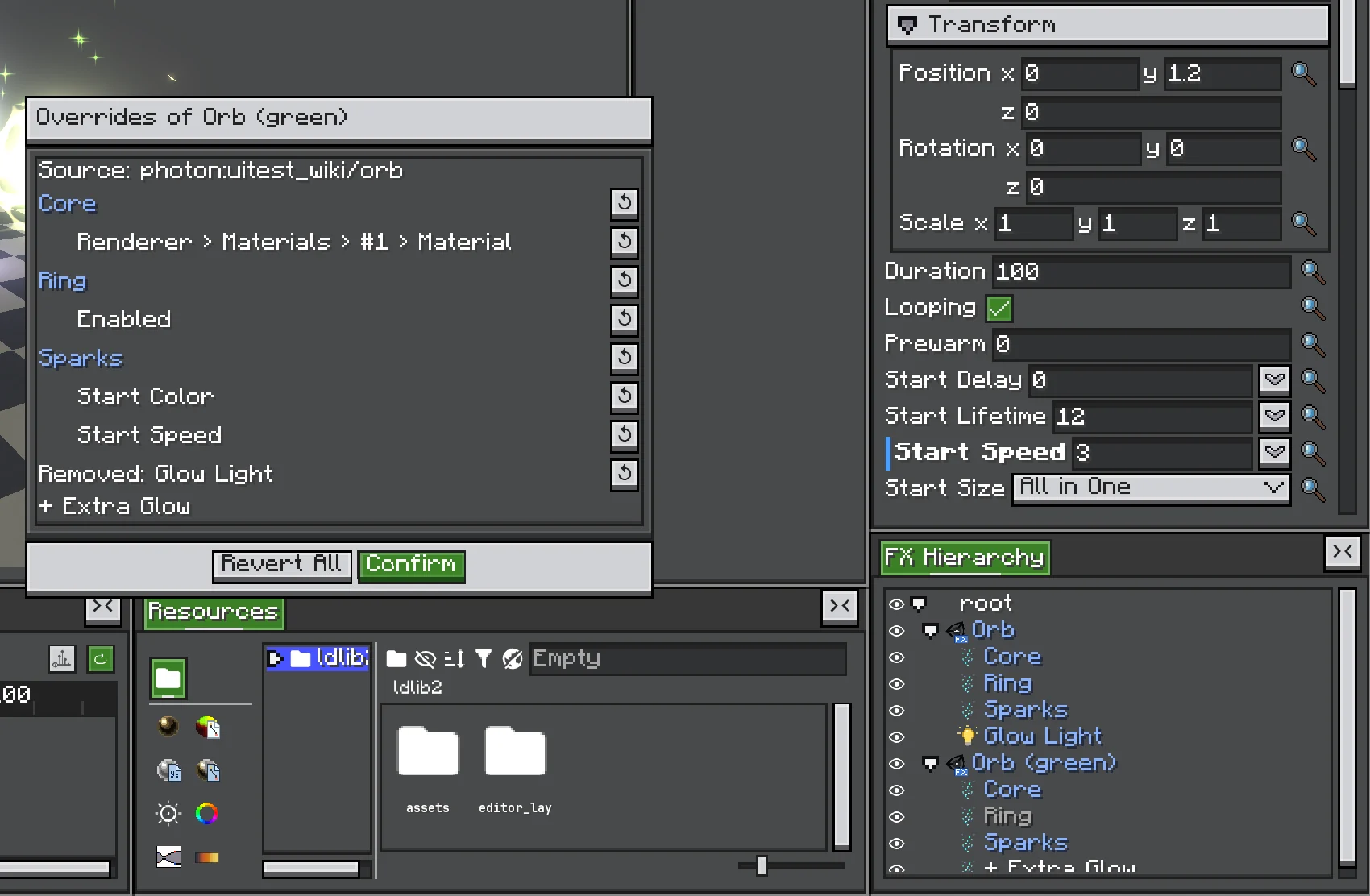Toggle visibility of the root node
The width and height of the screenshot is (1370, 896).
pos(896,604)
